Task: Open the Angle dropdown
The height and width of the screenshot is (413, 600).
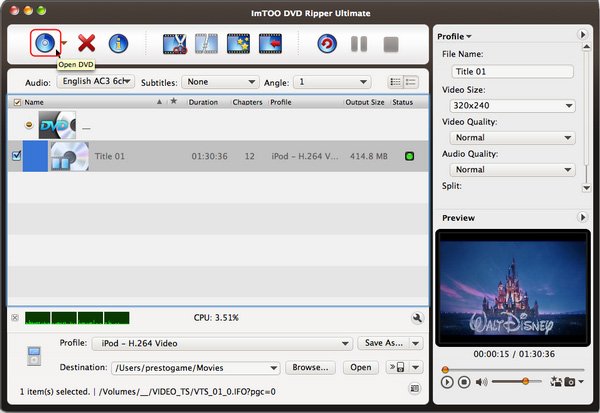Action: click(x=332, y=82)
